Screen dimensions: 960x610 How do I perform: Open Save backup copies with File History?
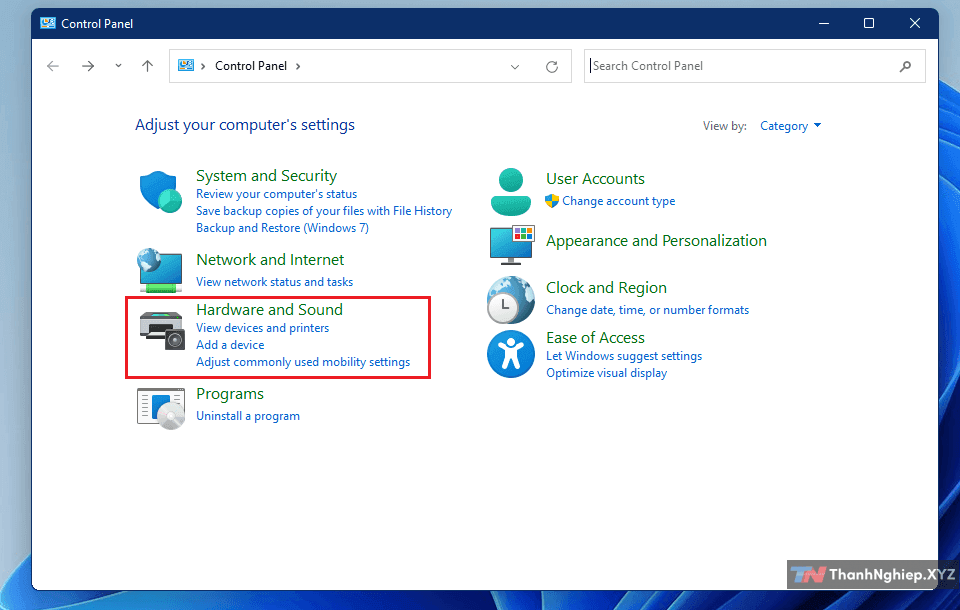click(x=324, y=211)
